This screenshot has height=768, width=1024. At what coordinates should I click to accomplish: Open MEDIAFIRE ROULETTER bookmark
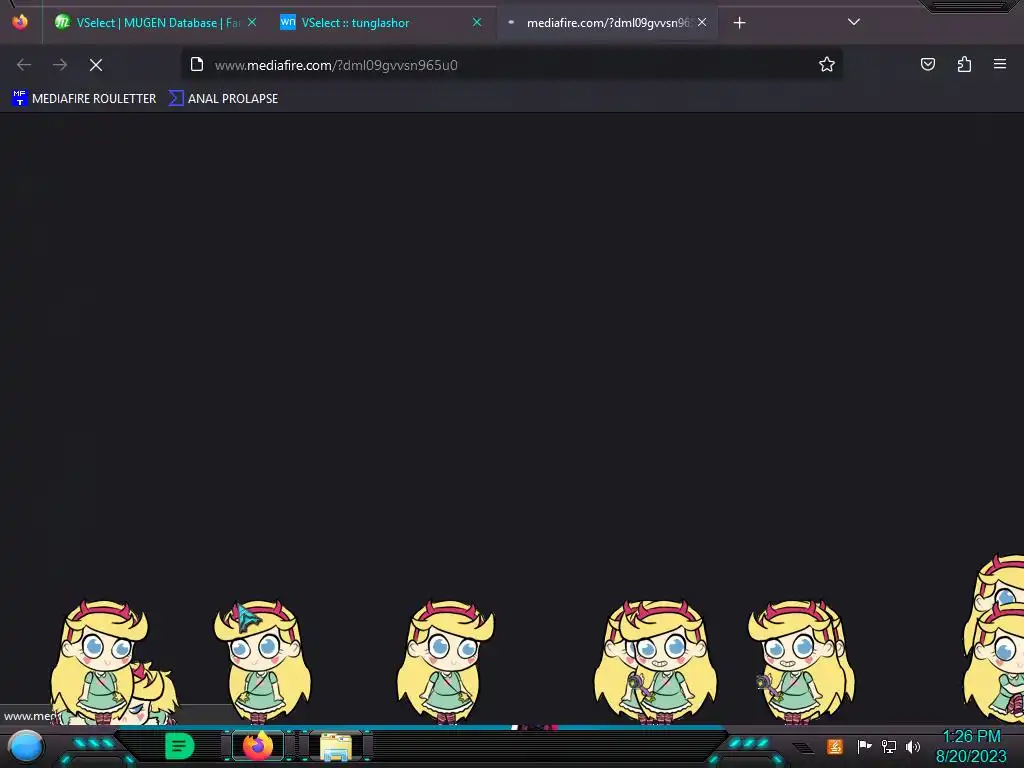[84, 99]
